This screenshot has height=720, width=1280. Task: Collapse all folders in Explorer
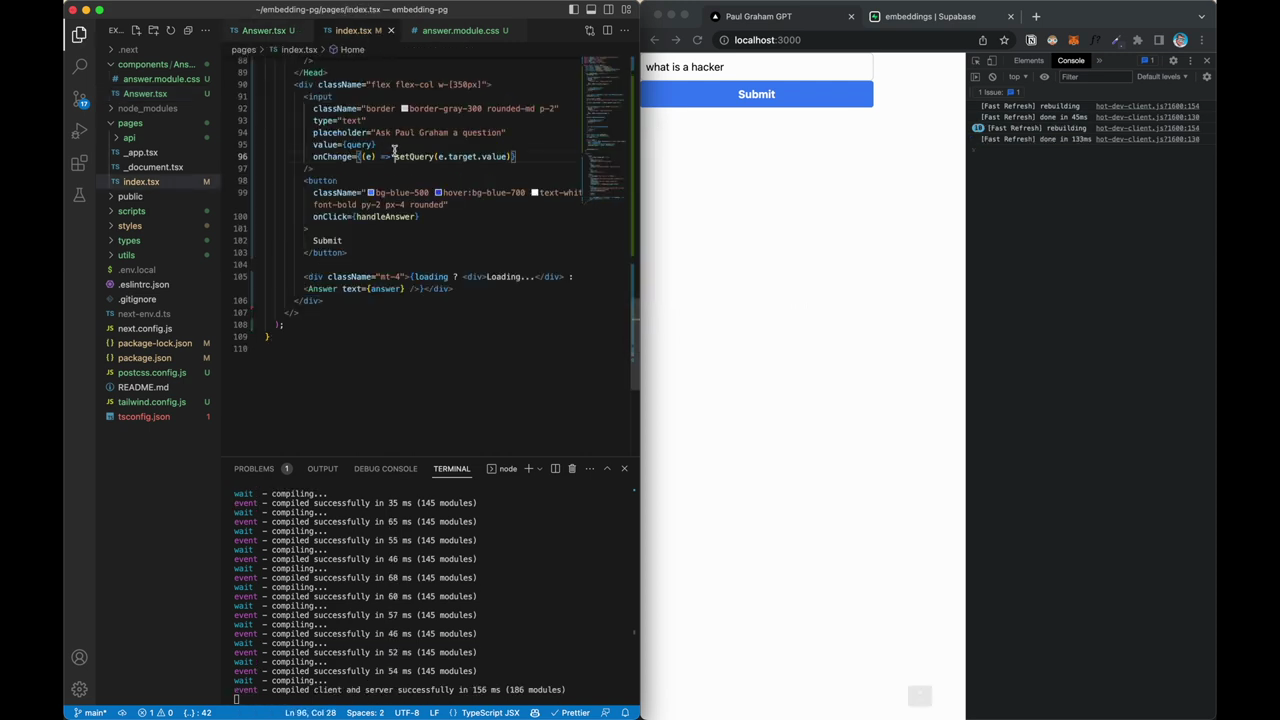(x=187, y=30)
